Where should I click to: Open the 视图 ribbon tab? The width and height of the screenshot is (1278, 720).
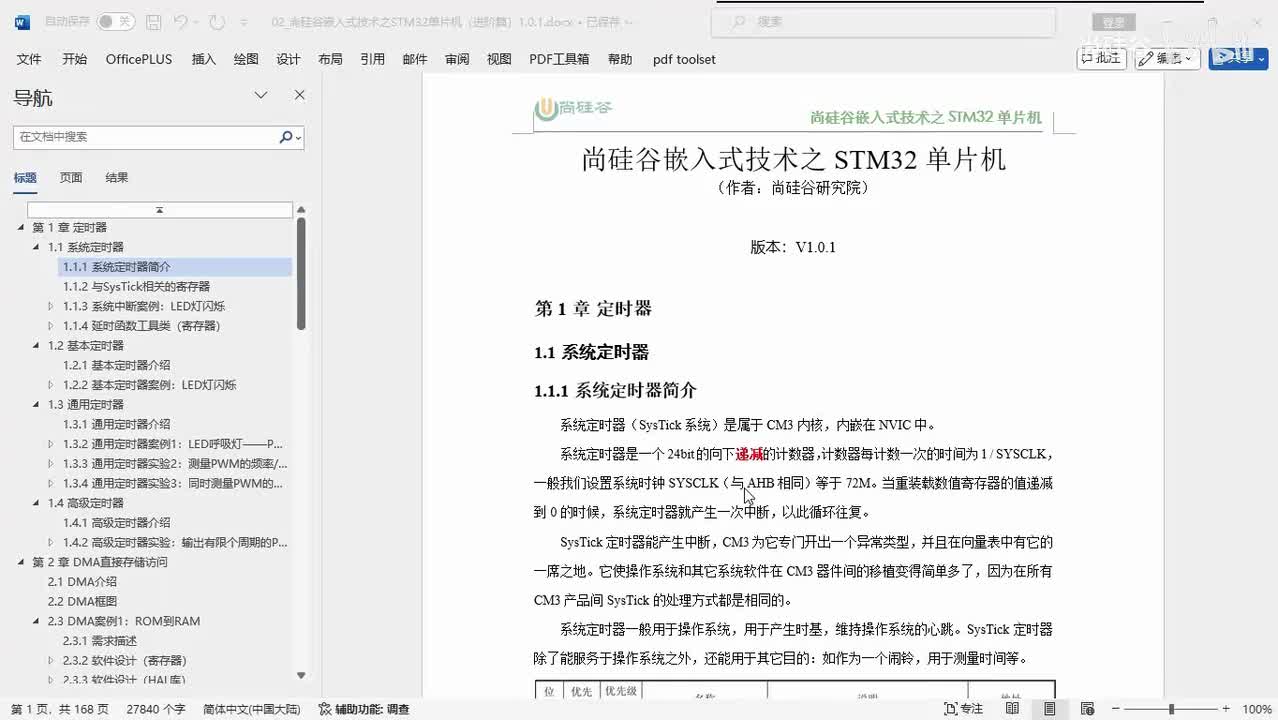pyautogui.click(x=499, y=59)
